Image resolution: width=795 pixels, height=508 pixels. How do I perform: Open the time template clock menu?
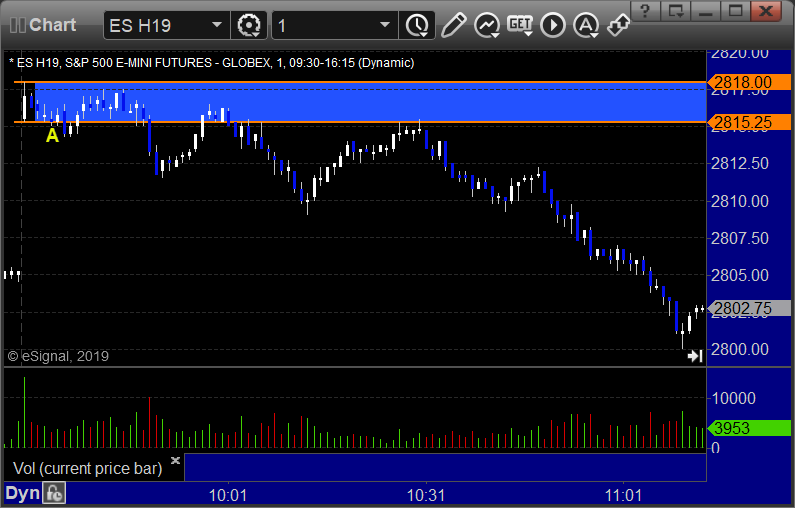coord(417,25)
